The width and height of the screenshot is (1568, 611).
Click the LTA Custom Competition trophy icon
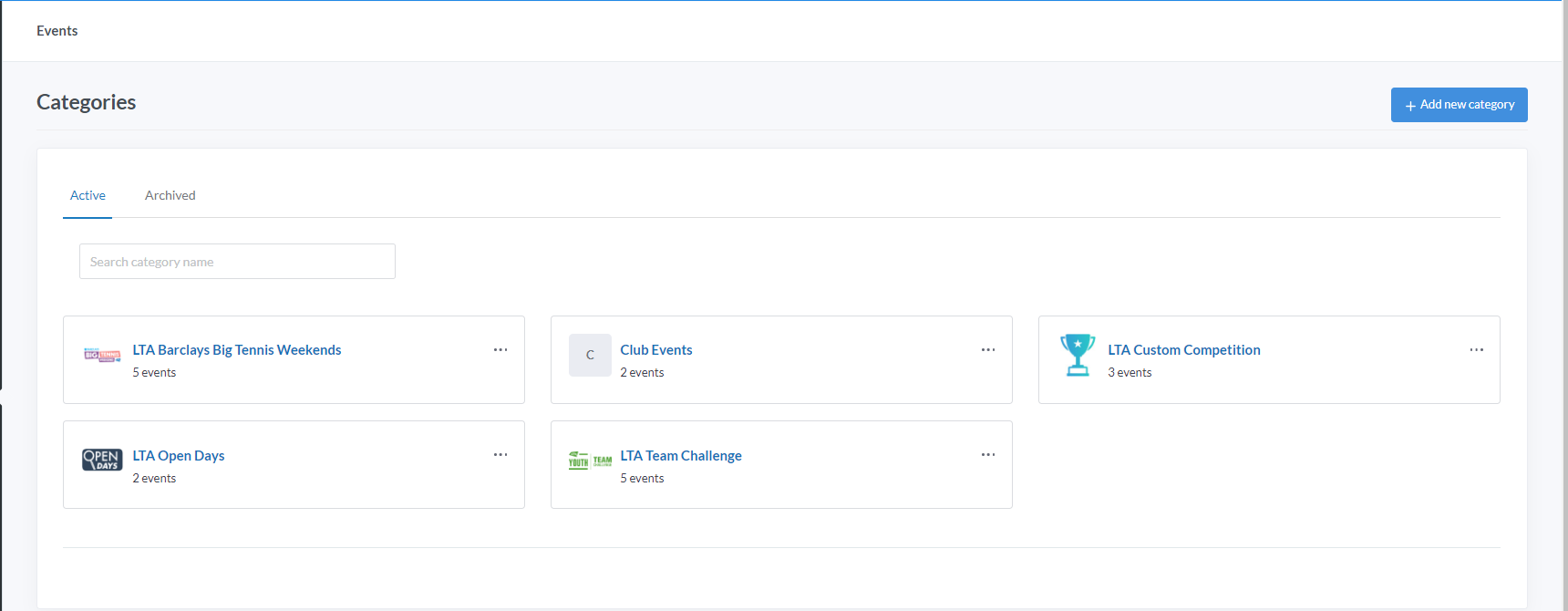1078,355
